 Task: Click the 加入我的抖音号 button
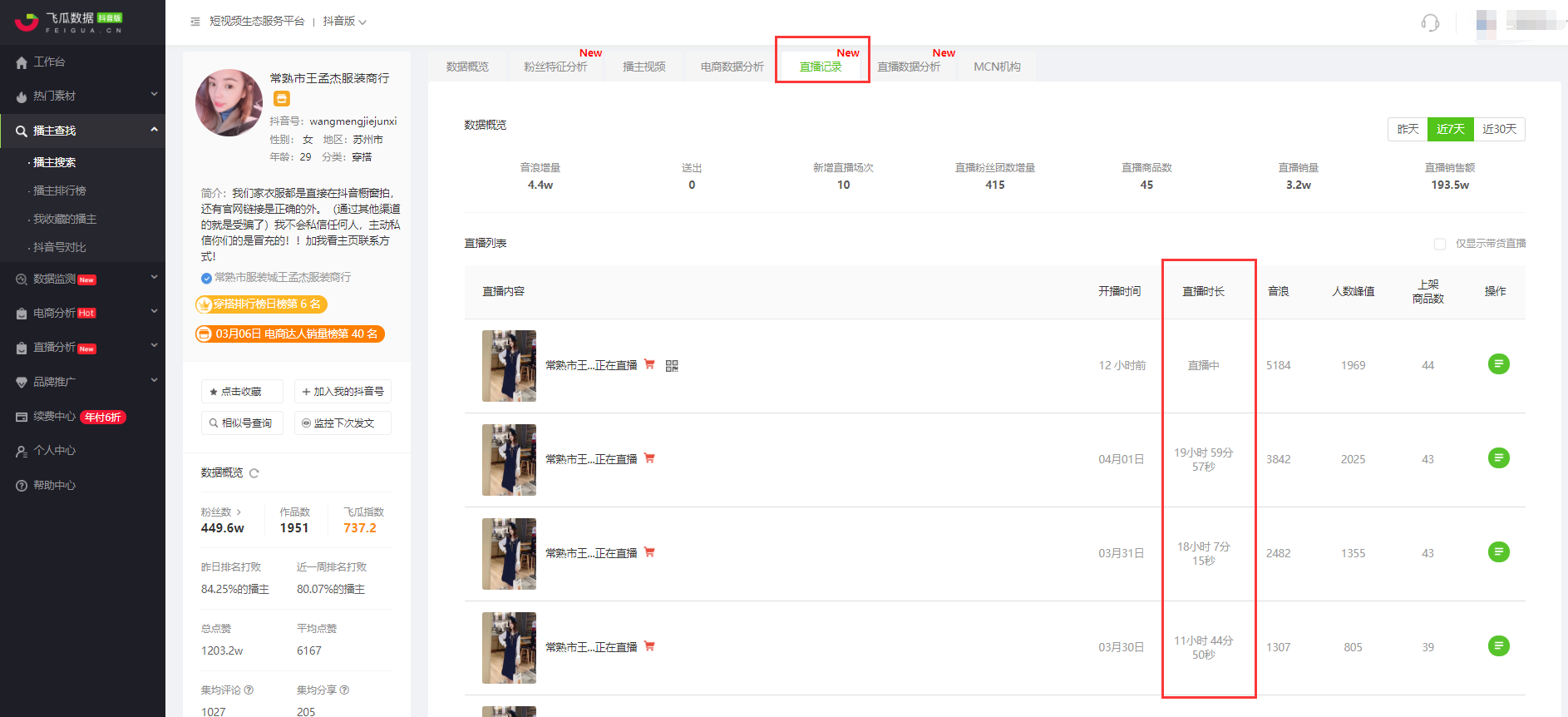tap(343, 392)
